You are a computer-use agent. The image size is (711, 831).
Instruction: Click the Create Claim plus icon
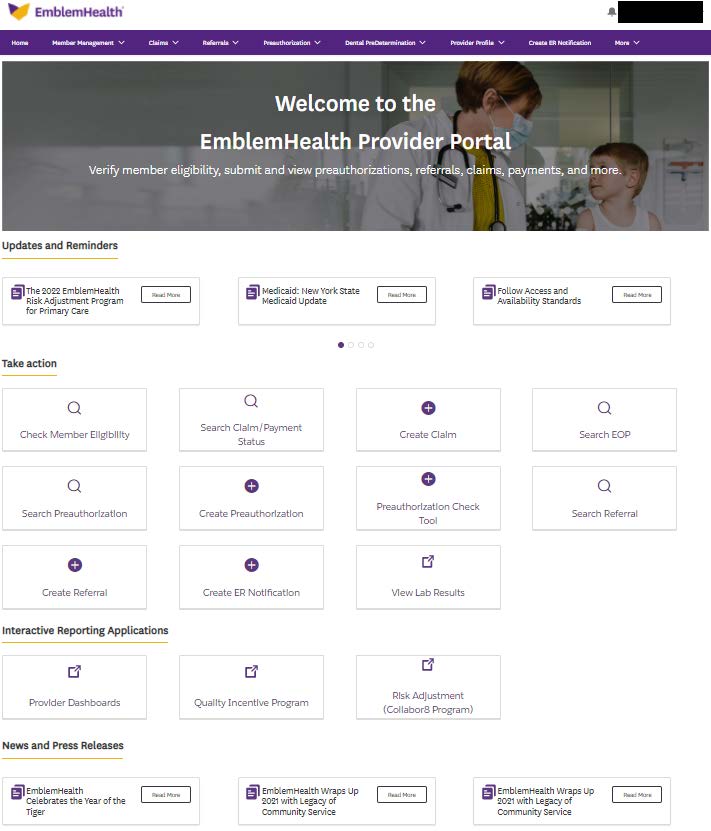point(428,408)
